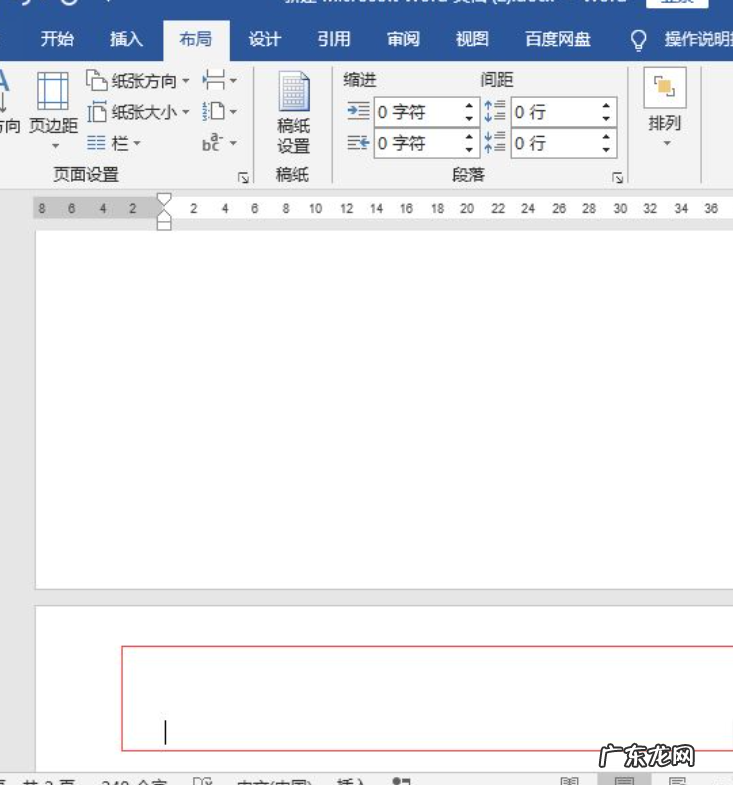Click the Breaks (分隔符) icon
The width and height of the screenshot is (733, 785).
coord(219,80)
